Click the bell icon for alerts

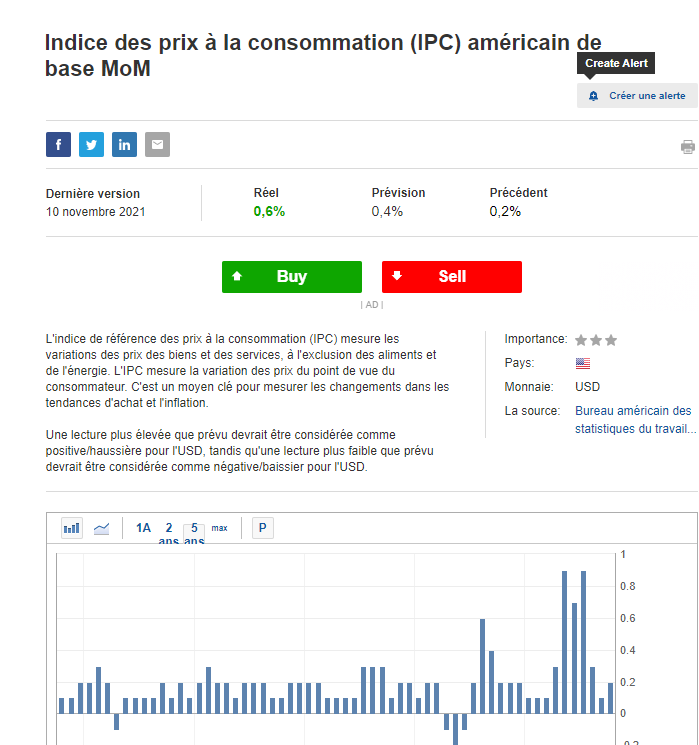point(593,96)
